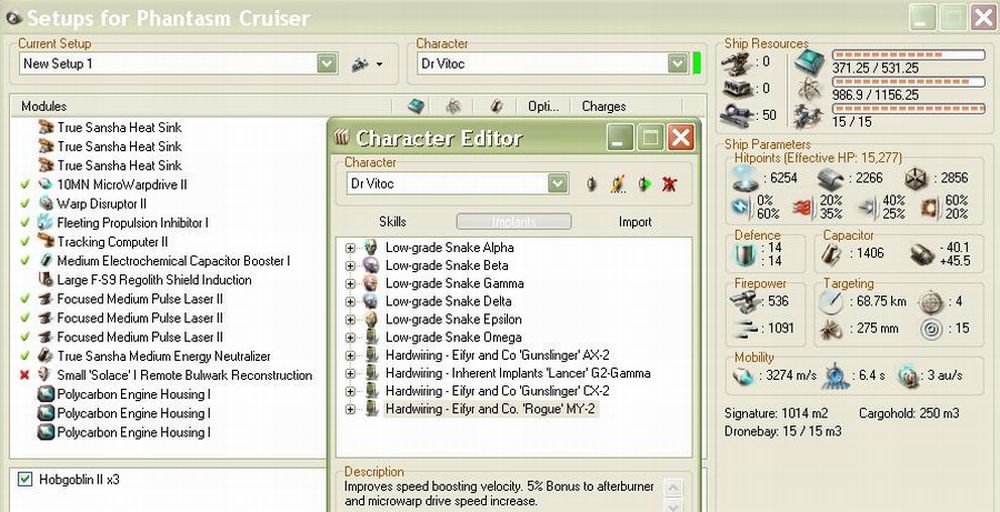The image size is (1000, 512).
Task: Click the 10MN MicroWarpdrive II module icon
Action: pos(45,184)
